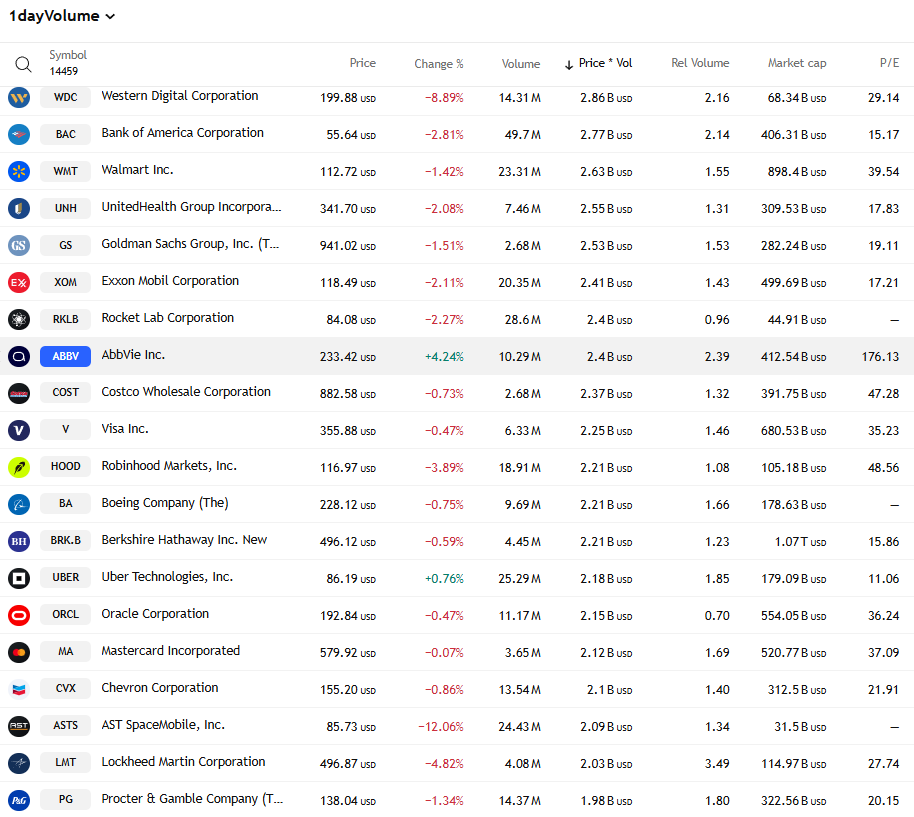Click Bank of America volume 49.7 M
Viewport: 914px width, 817px height.
coord(522,135)
